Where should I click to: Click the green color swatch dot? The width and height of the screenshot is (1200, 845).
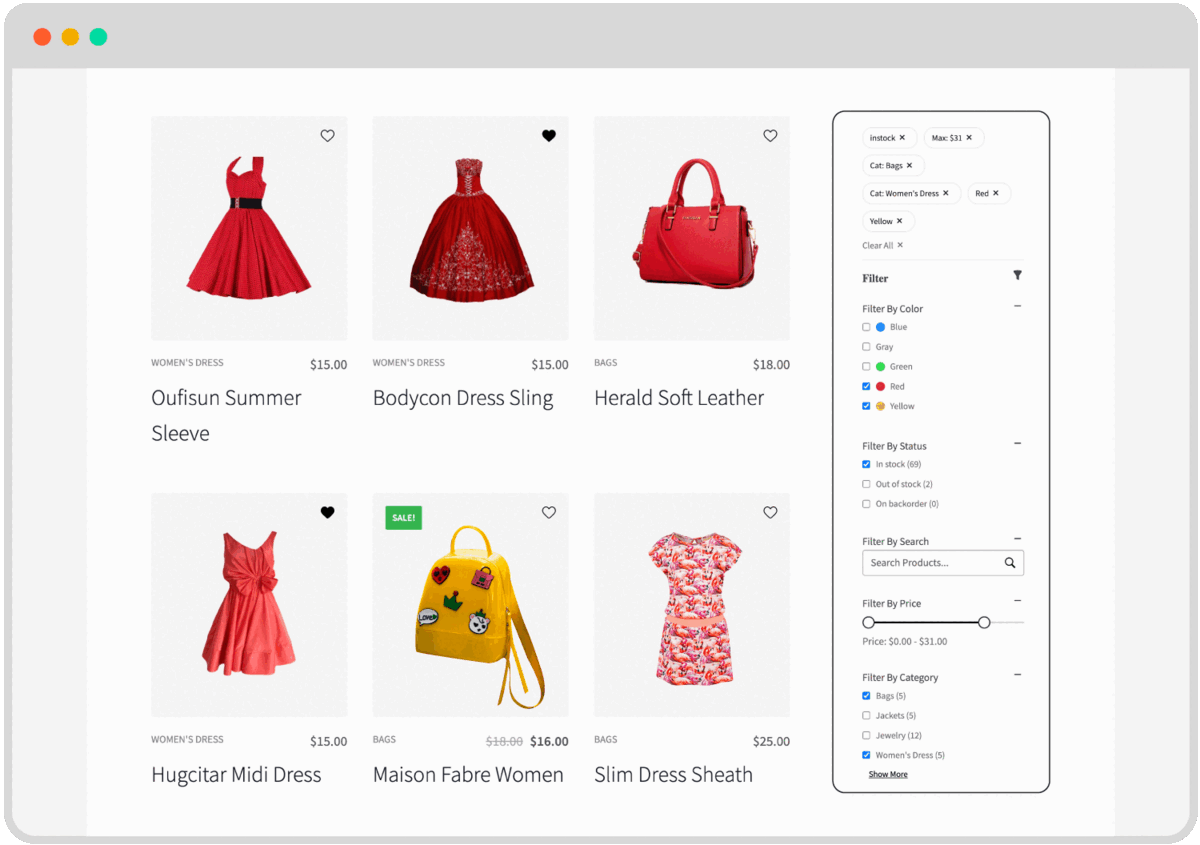point(881,367)
